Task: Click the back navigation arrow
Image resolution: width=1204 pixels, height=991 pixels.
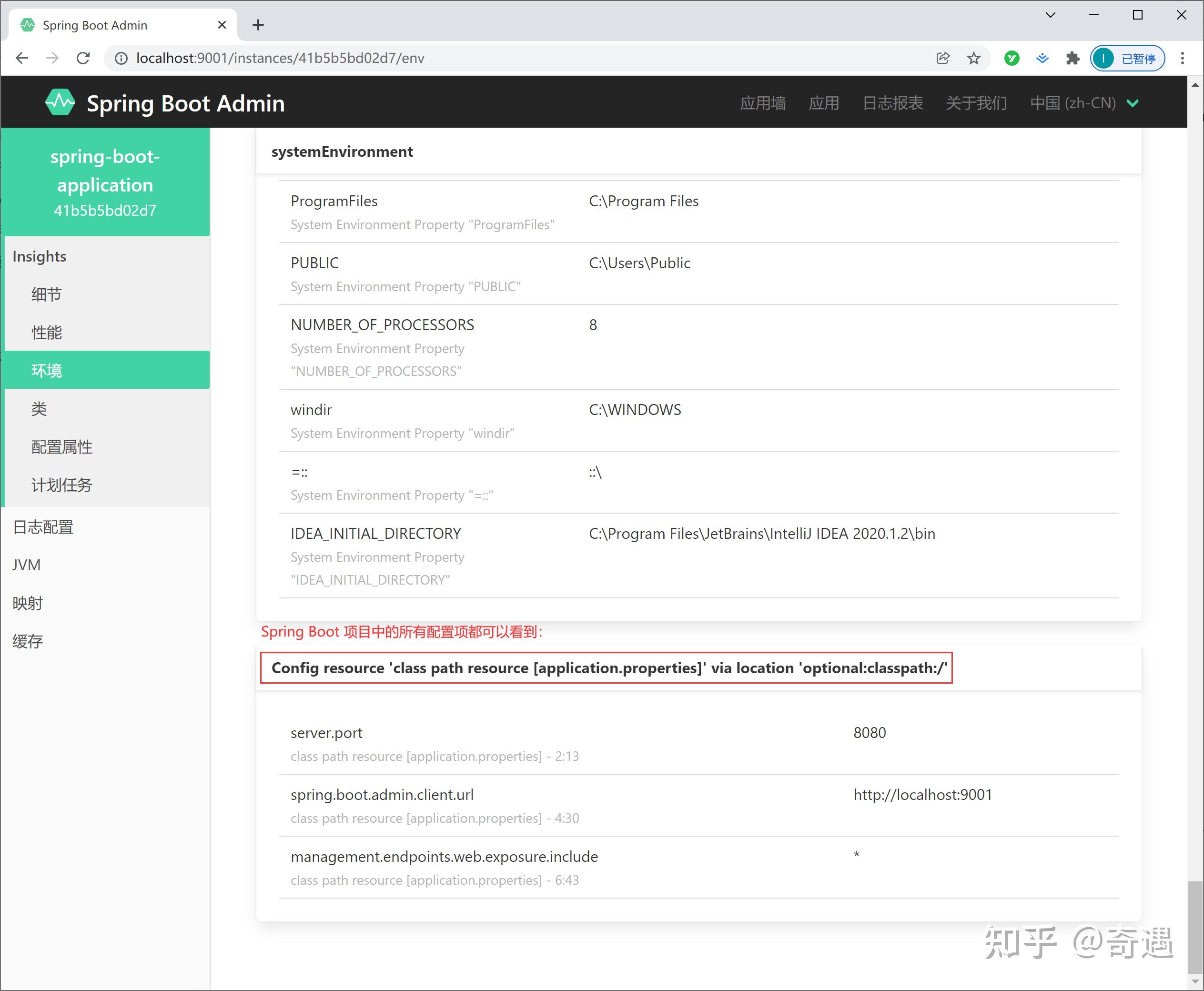Action: [x=21, y=58]
